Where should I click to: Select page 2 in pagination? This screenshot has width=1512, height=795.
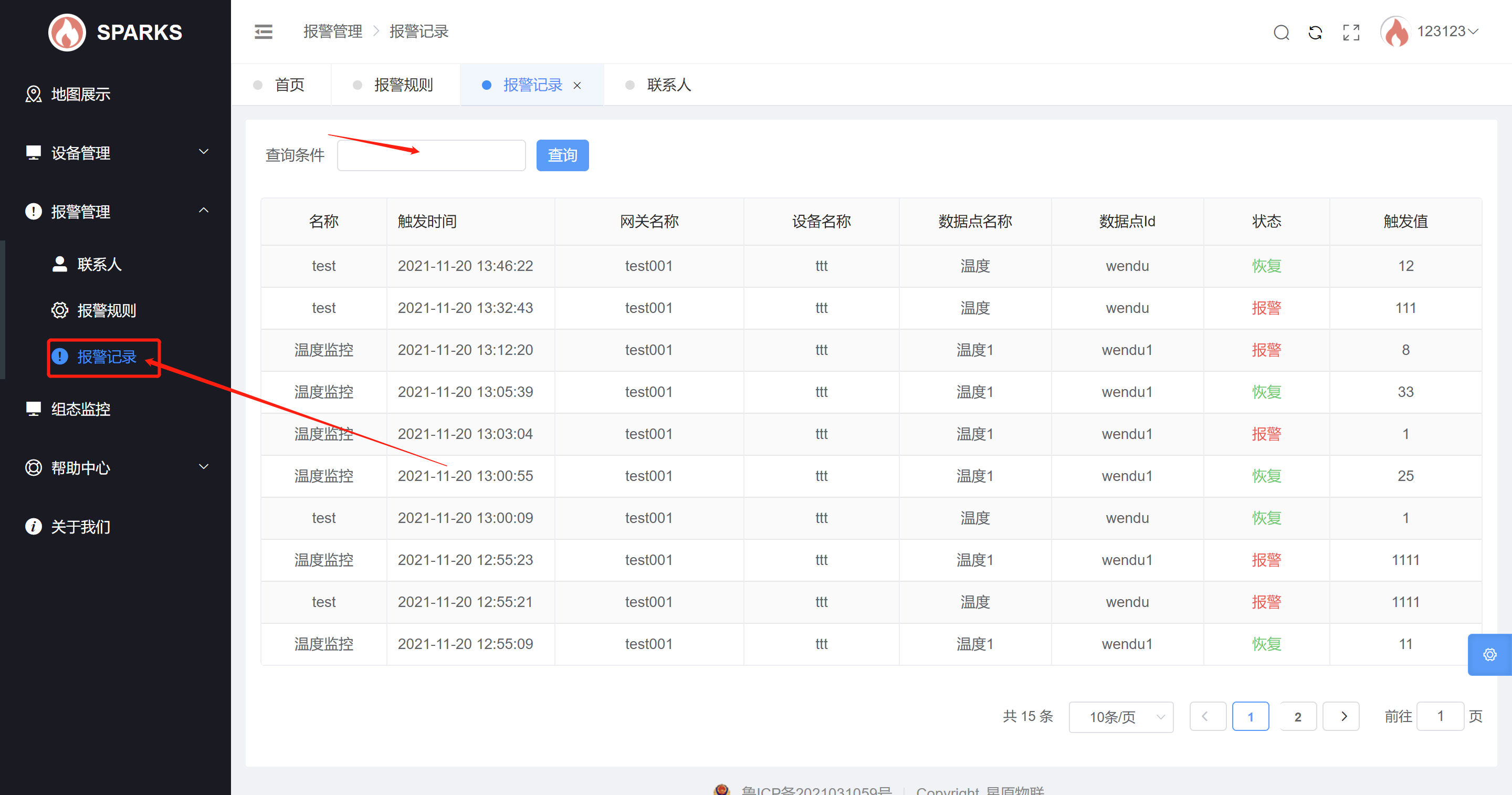(1298, 716)
